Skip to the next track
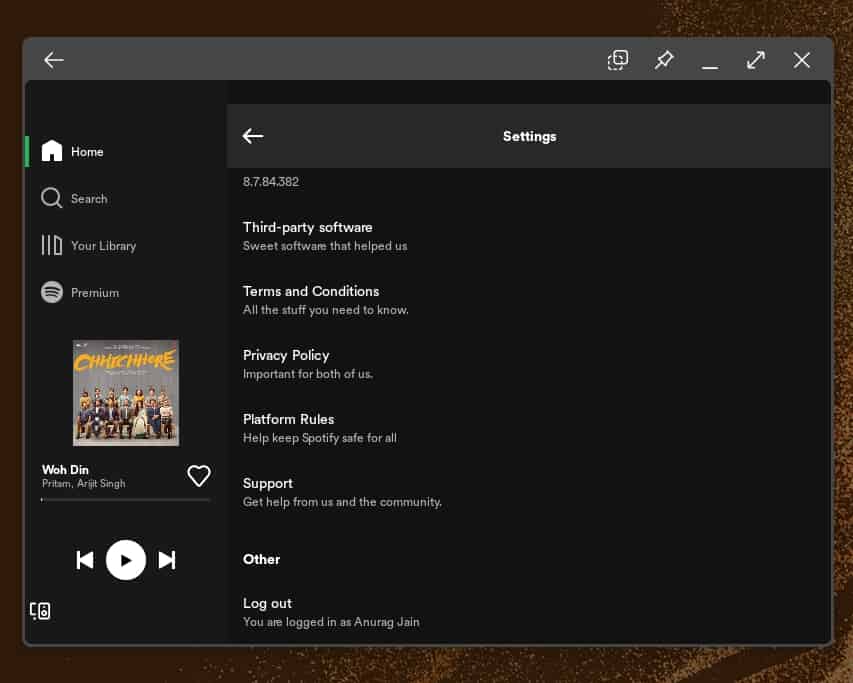This screenshot has height=683, width=853. 166,560
